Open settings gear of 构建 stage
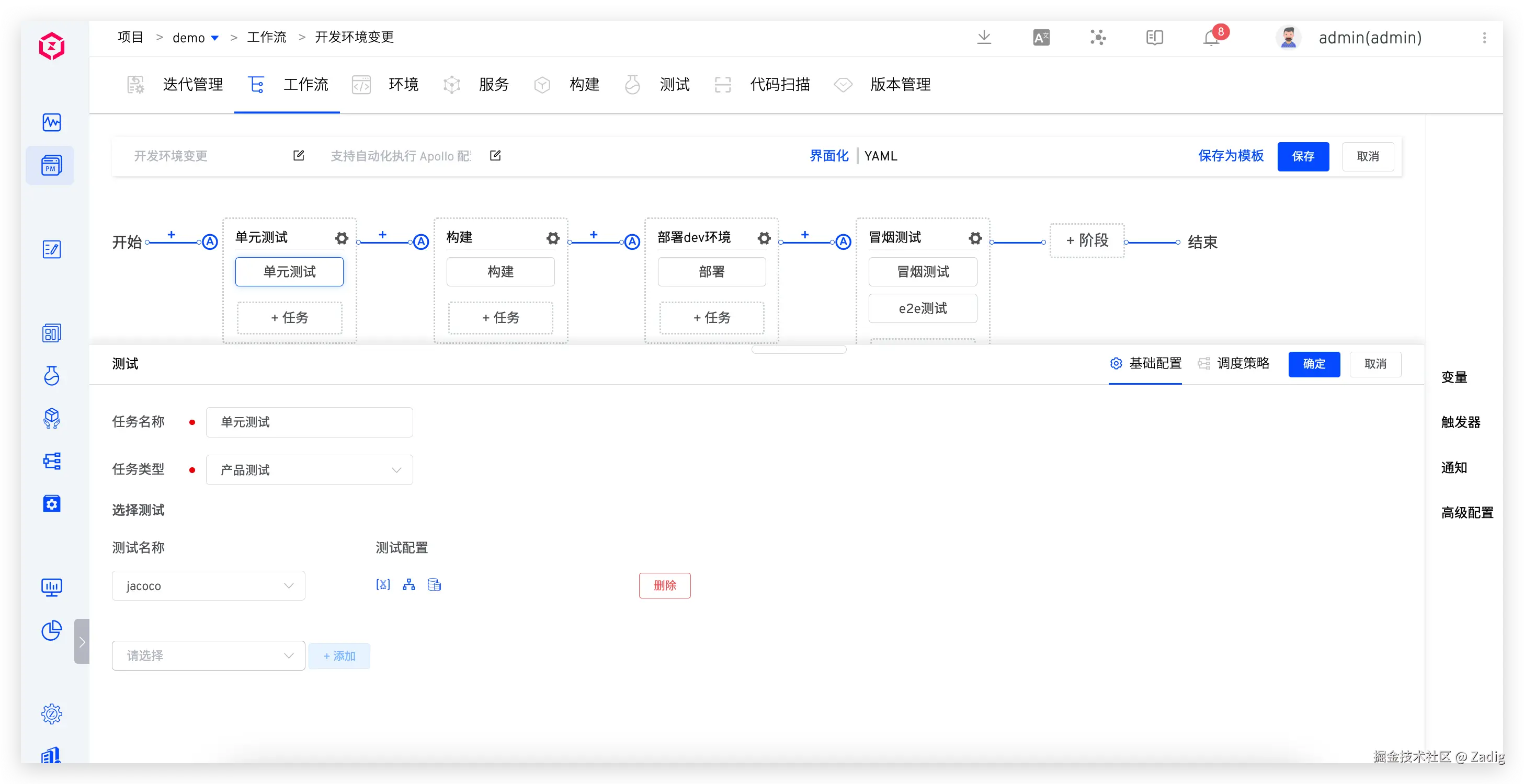The image size is (1524, 784). pyautogui.click(x=553, y=238)
